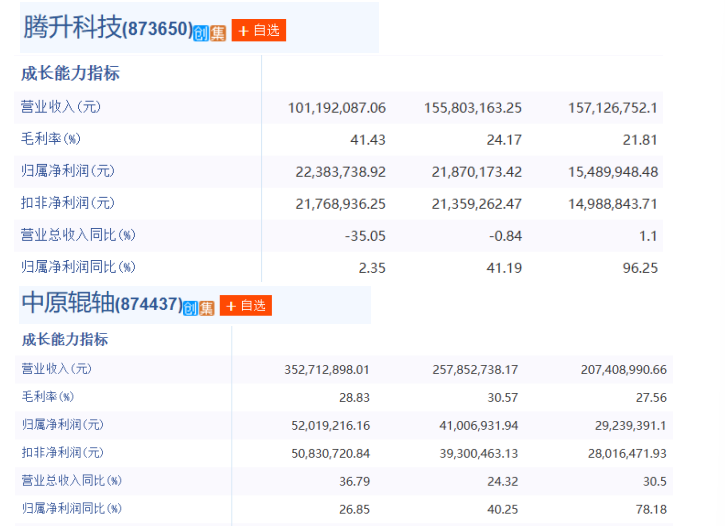This screenshot has width=725, height=526.
Task: Add 腾升科技 to watchlist via +自选
Action: (259, 31)
